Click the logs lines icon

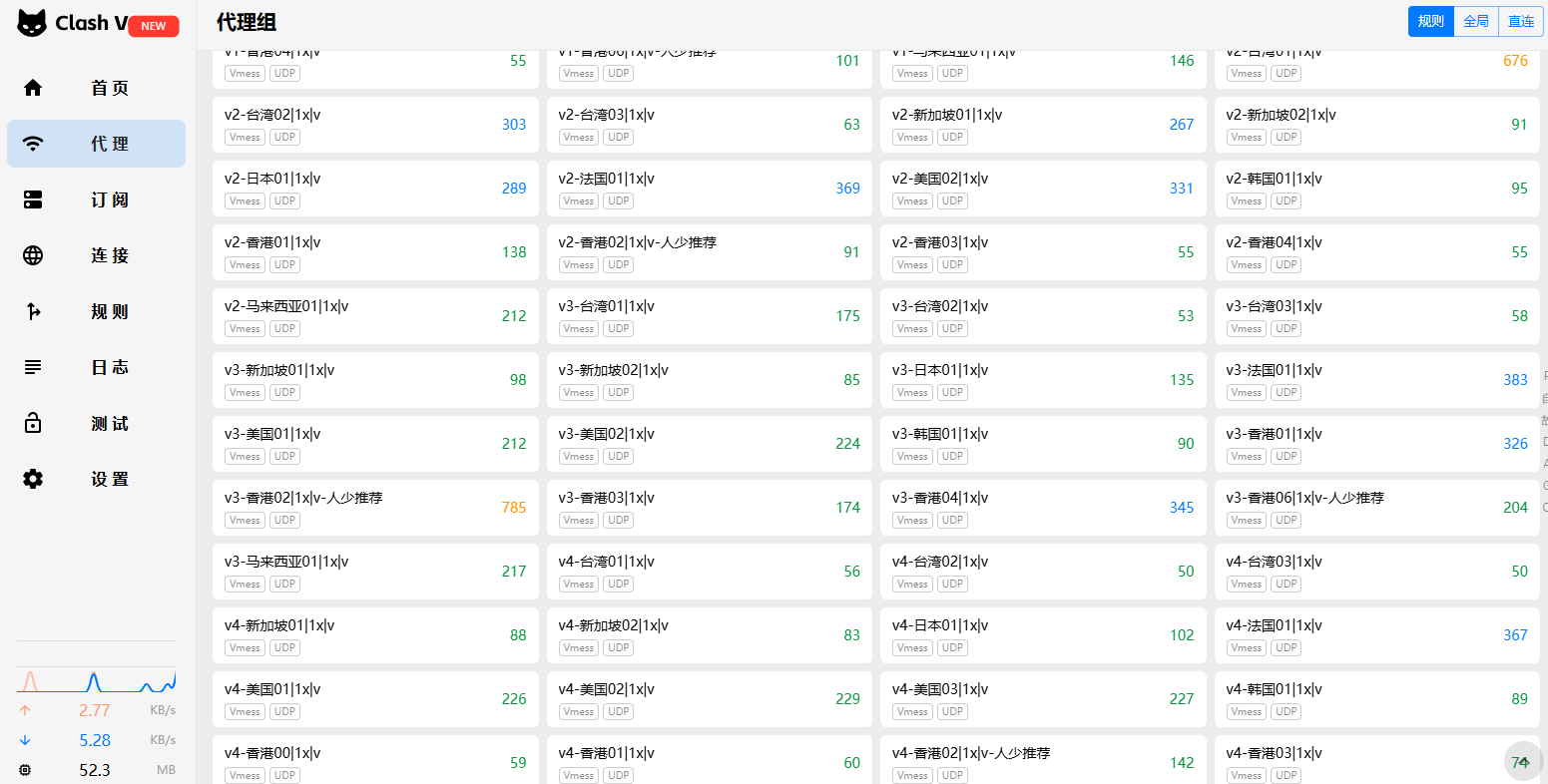tap(33, 367)
